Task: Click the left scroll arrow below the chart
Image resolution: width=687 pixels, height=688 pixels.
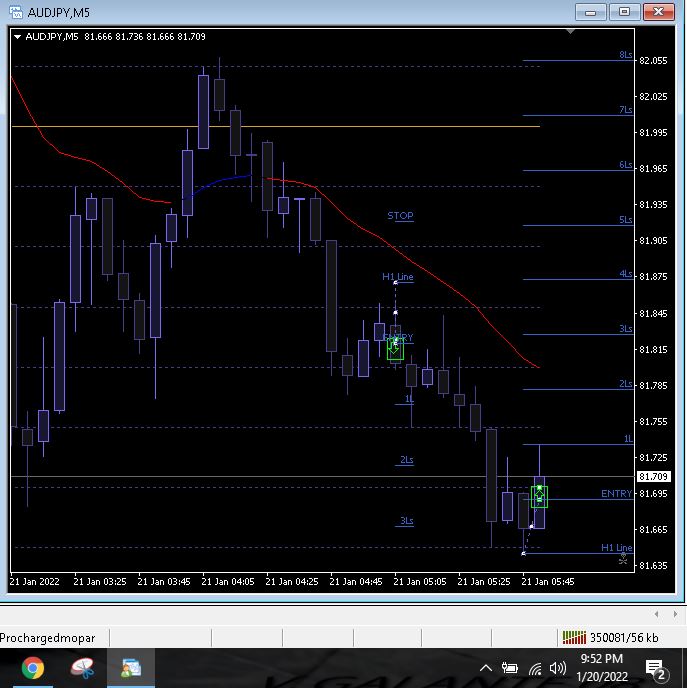Action: click(656, 614)
